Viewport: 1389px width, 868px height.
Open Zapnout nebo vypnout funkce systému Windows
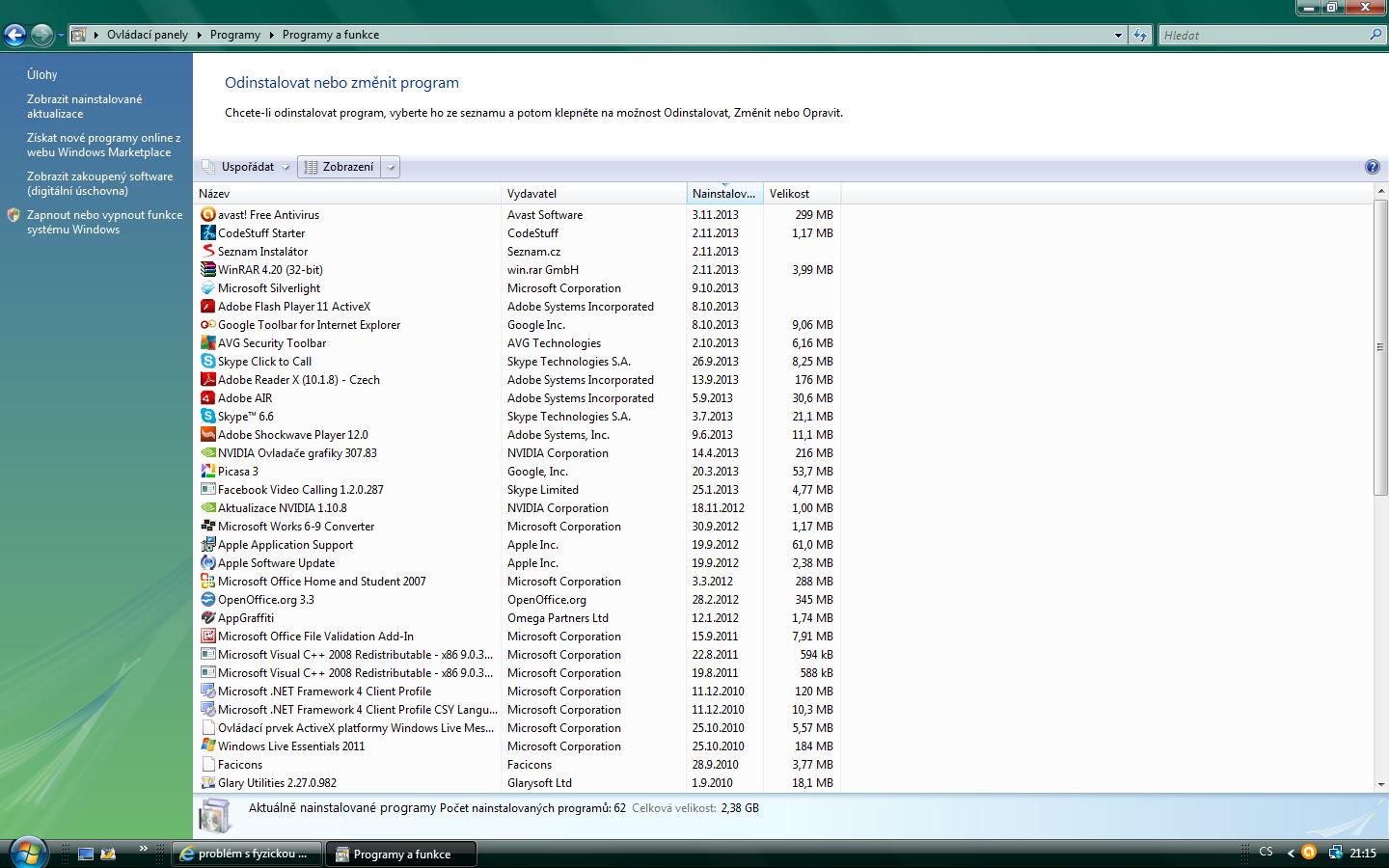click(x=104, y=222)
